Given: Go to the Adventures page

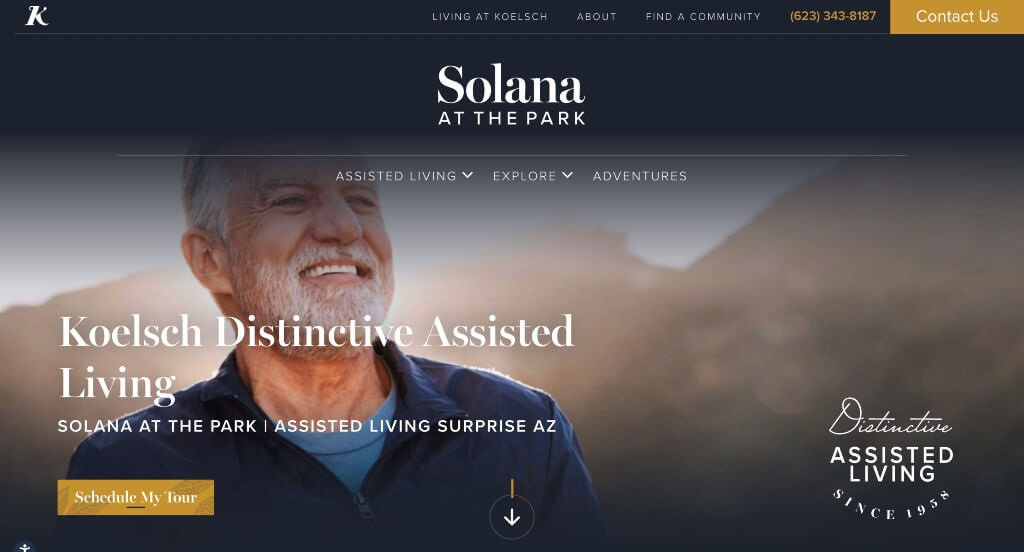Looking at the screenshot, I should click(640, 176).
